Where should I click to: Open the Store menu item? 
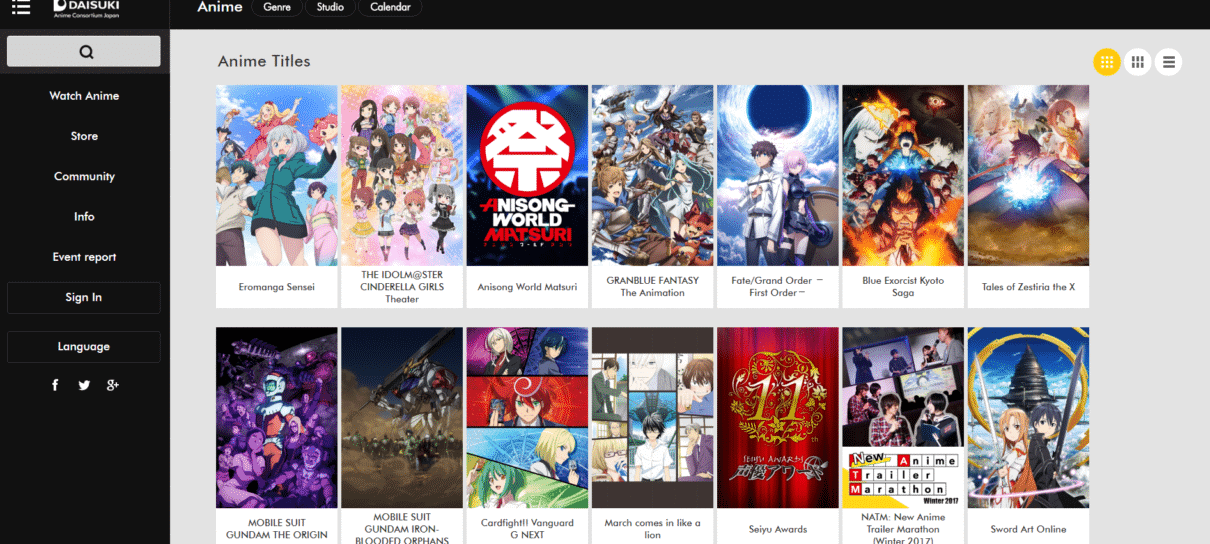coord(84,136)
